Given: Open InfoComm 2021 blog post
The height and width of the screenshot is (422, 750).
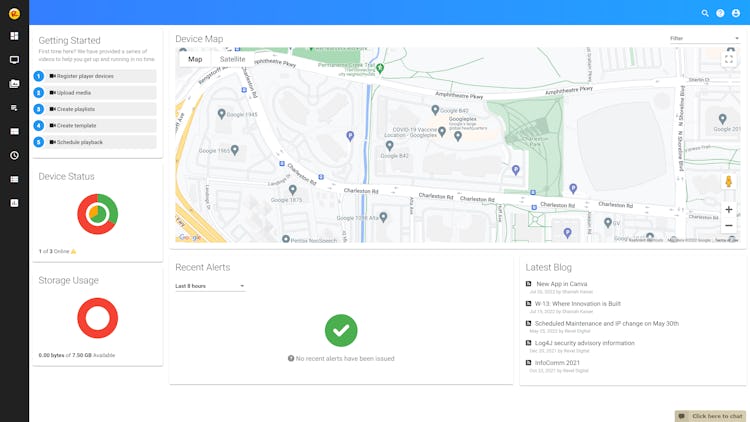Looking at the screenshot, I should [557, 363].
